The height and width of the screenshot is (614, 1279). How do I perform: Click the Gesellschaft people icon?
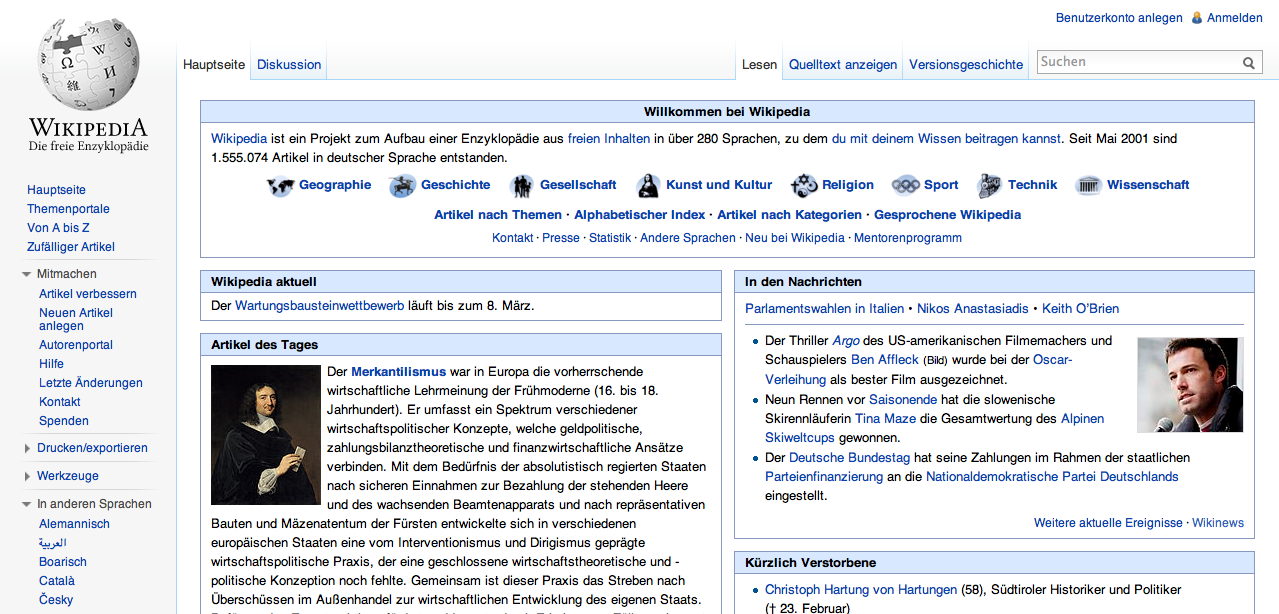(522, 186)
